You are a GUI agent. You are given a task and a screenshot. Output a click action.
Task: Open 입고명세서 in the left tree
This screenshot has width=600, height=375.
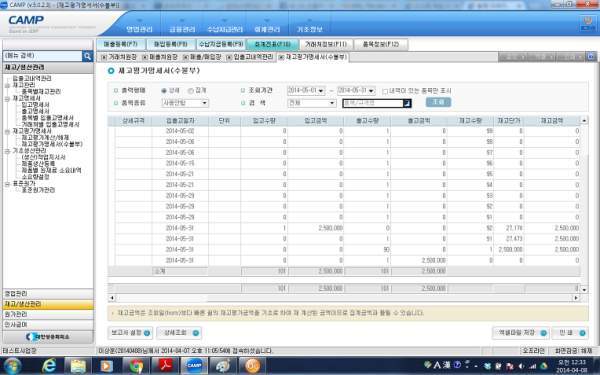tap(35, 105)
